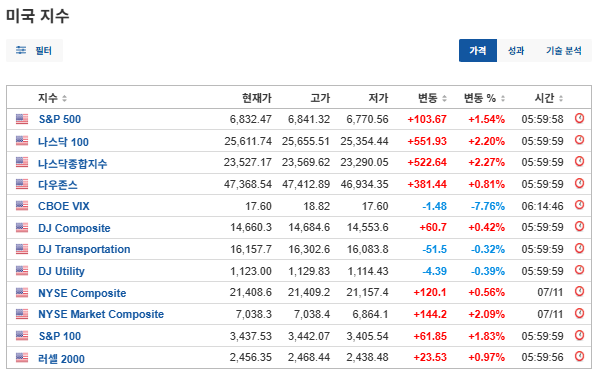Click the clock icon in DJ Transportation row
Viewport: 593px width, 369px height.
coord(579,248)
